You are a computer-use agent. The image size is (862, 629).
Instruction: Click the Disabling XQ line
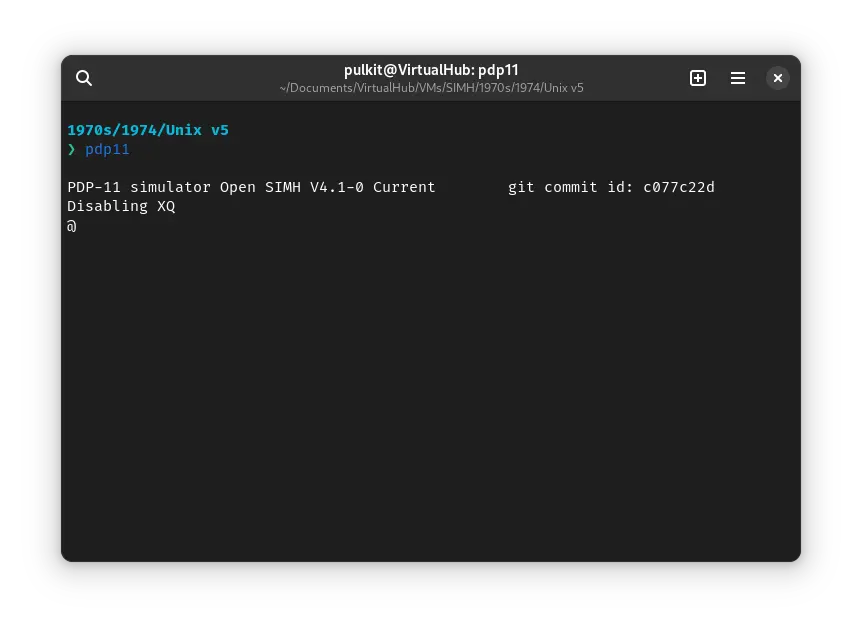click(x=121, y=206)
